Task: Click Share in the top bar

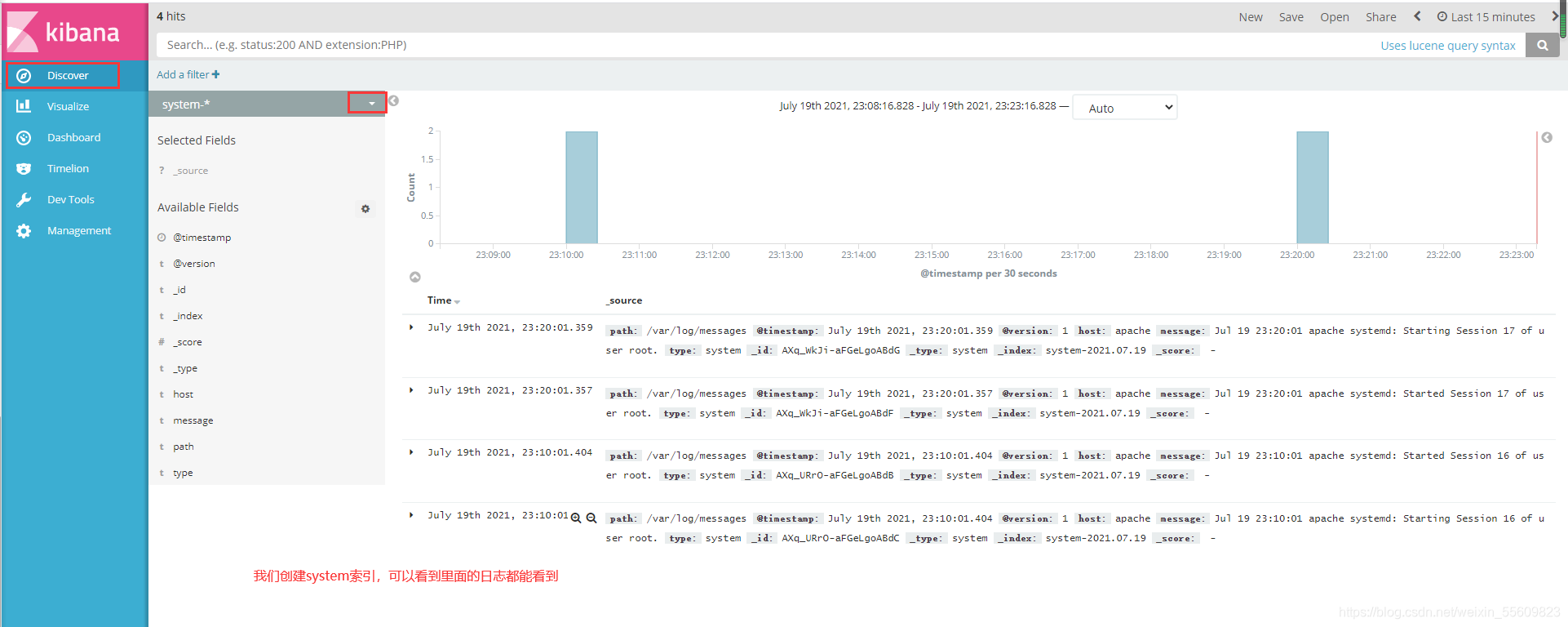Action: (x=1381, y=17)
